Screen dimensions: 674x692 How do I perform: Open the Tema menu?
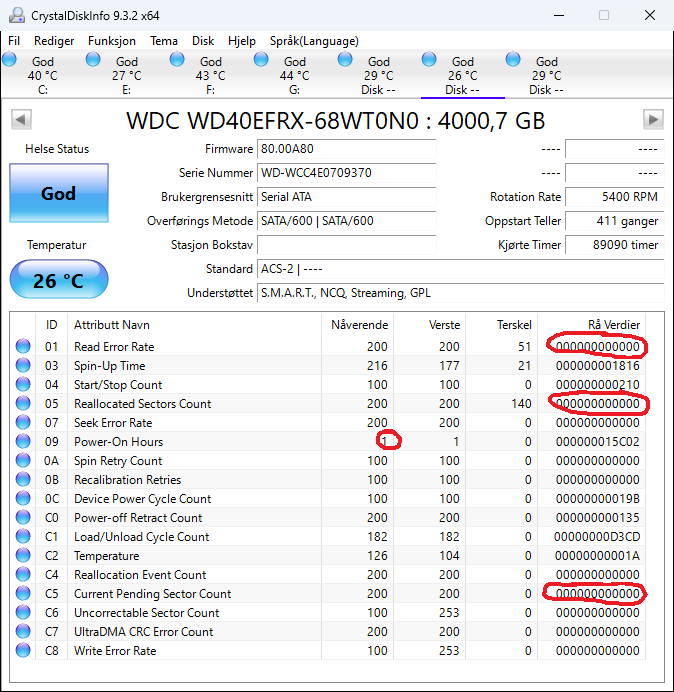pos(164,41)
